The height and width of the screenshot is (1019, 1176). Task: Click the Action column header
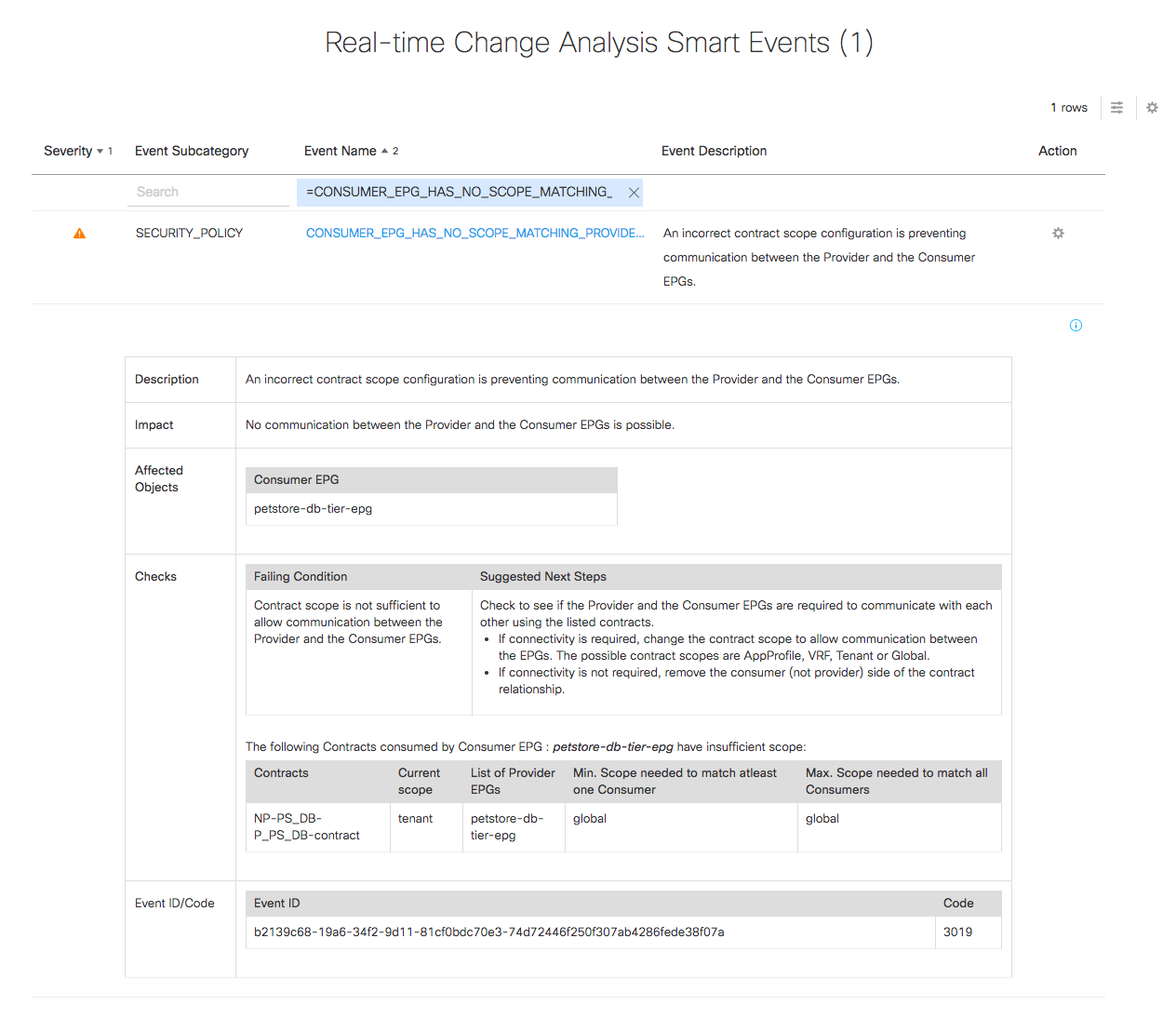pyautogui.click(x=1057, y=151)
